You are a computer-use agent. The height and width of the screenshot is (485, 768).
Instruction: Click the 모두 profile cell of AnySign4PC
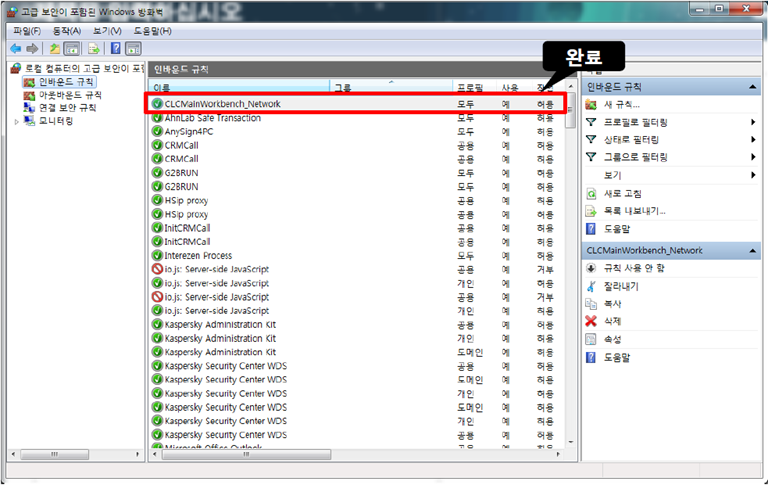(x=465, y=132)
